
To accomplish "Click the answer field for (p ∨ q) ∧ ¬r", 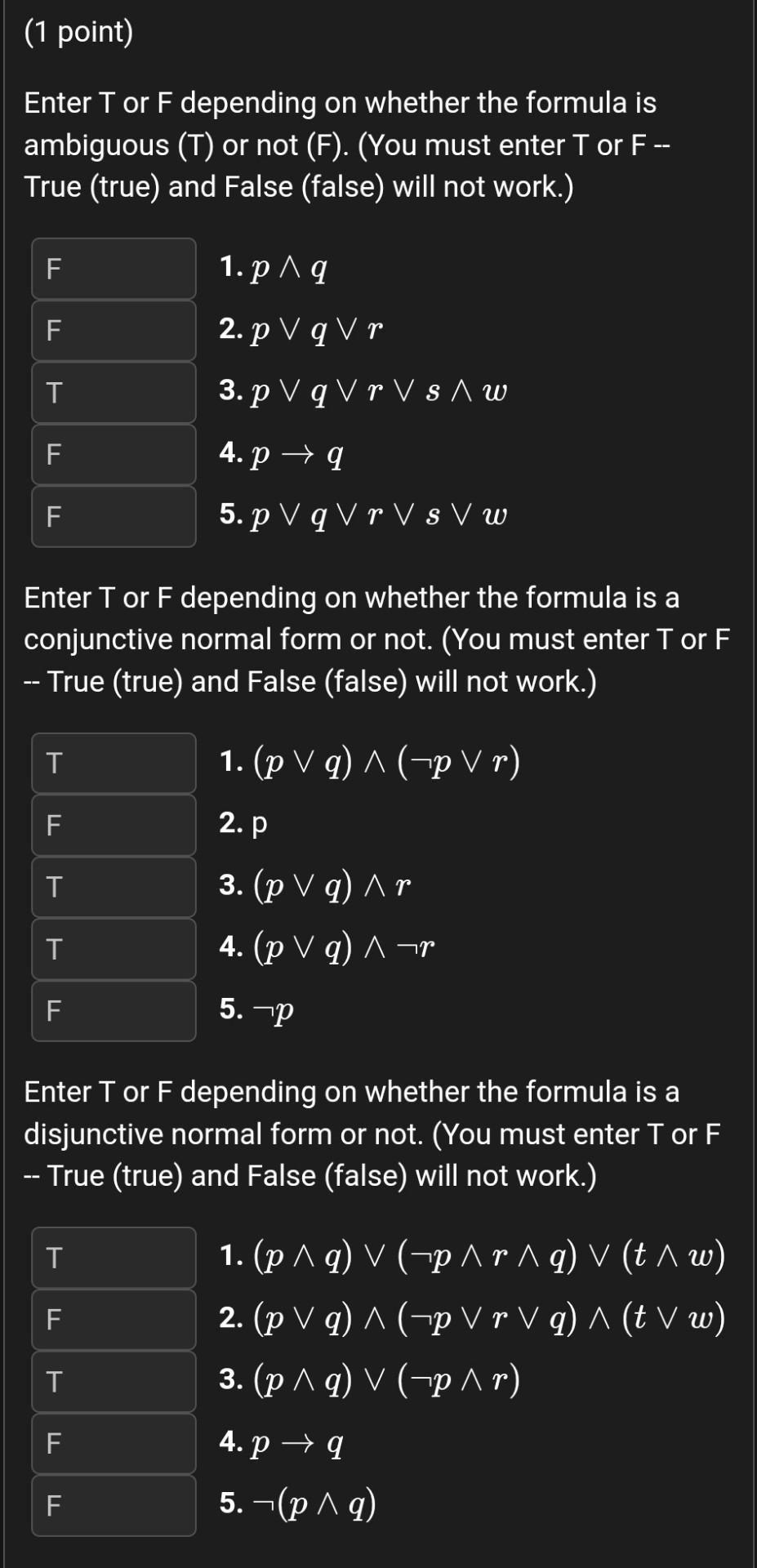I will [x=114, y=950].
